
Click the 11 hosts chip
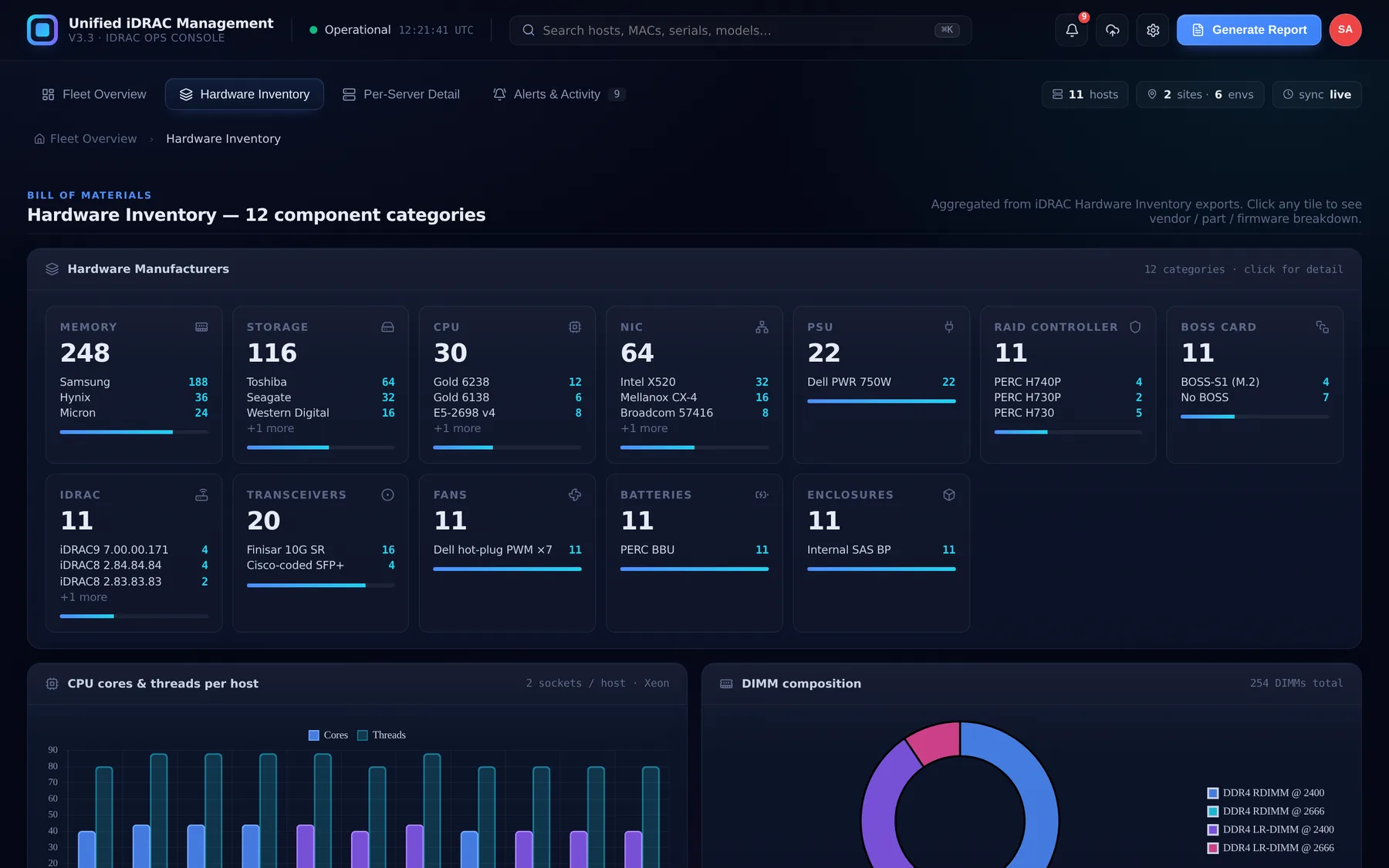point(1085,94)
